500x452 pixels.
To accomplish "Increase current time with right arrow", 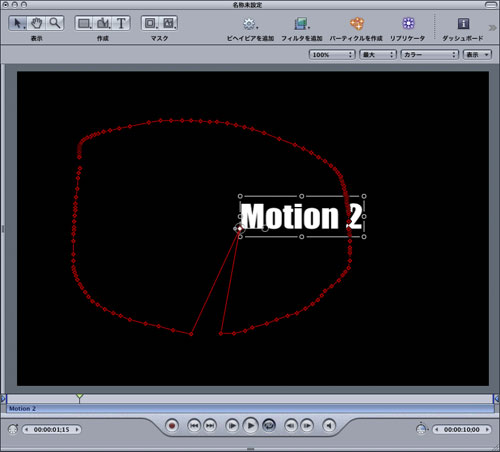I will pyautogui.click(x=77, y=429).
